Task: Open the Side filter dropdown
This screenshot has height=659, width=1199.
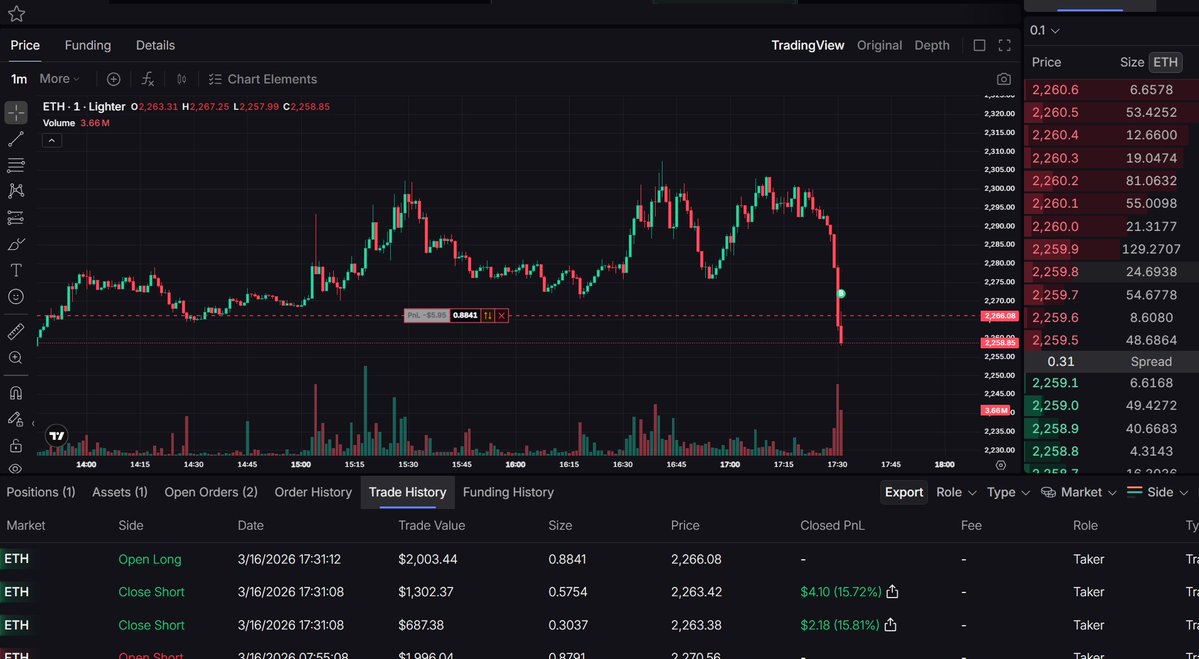Action: point(1158,492)
